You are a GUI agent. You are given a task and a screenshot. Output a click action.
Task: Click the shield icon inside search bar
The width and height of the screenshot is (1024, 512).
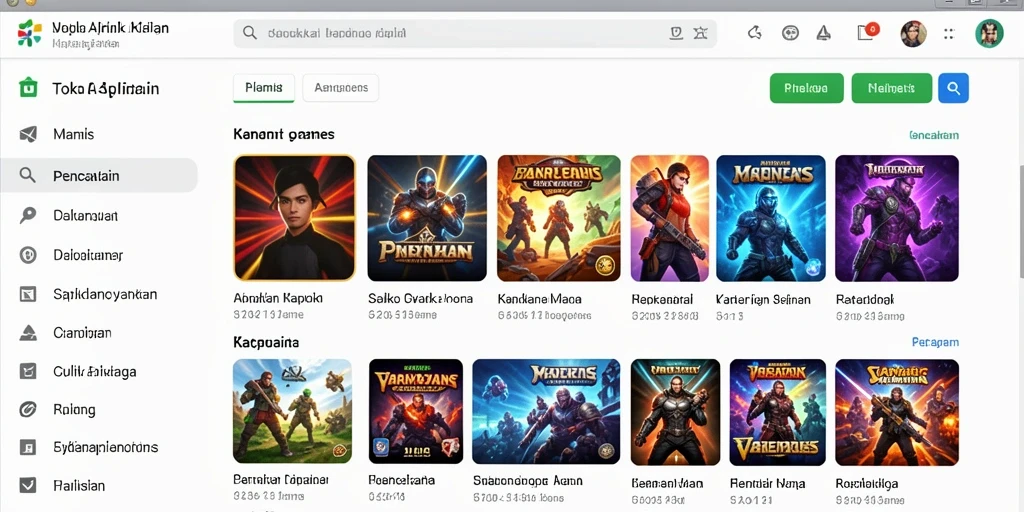click(676, 33)
